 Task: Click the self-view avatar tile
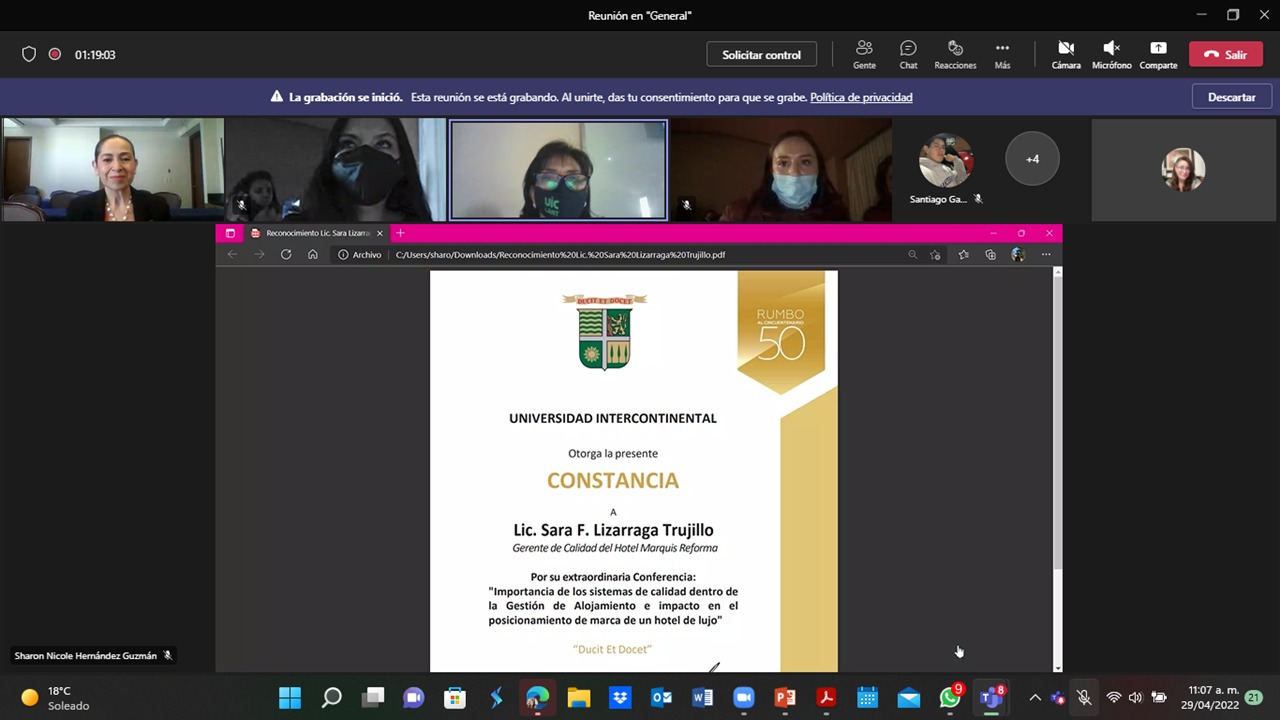pos(1183,169)
